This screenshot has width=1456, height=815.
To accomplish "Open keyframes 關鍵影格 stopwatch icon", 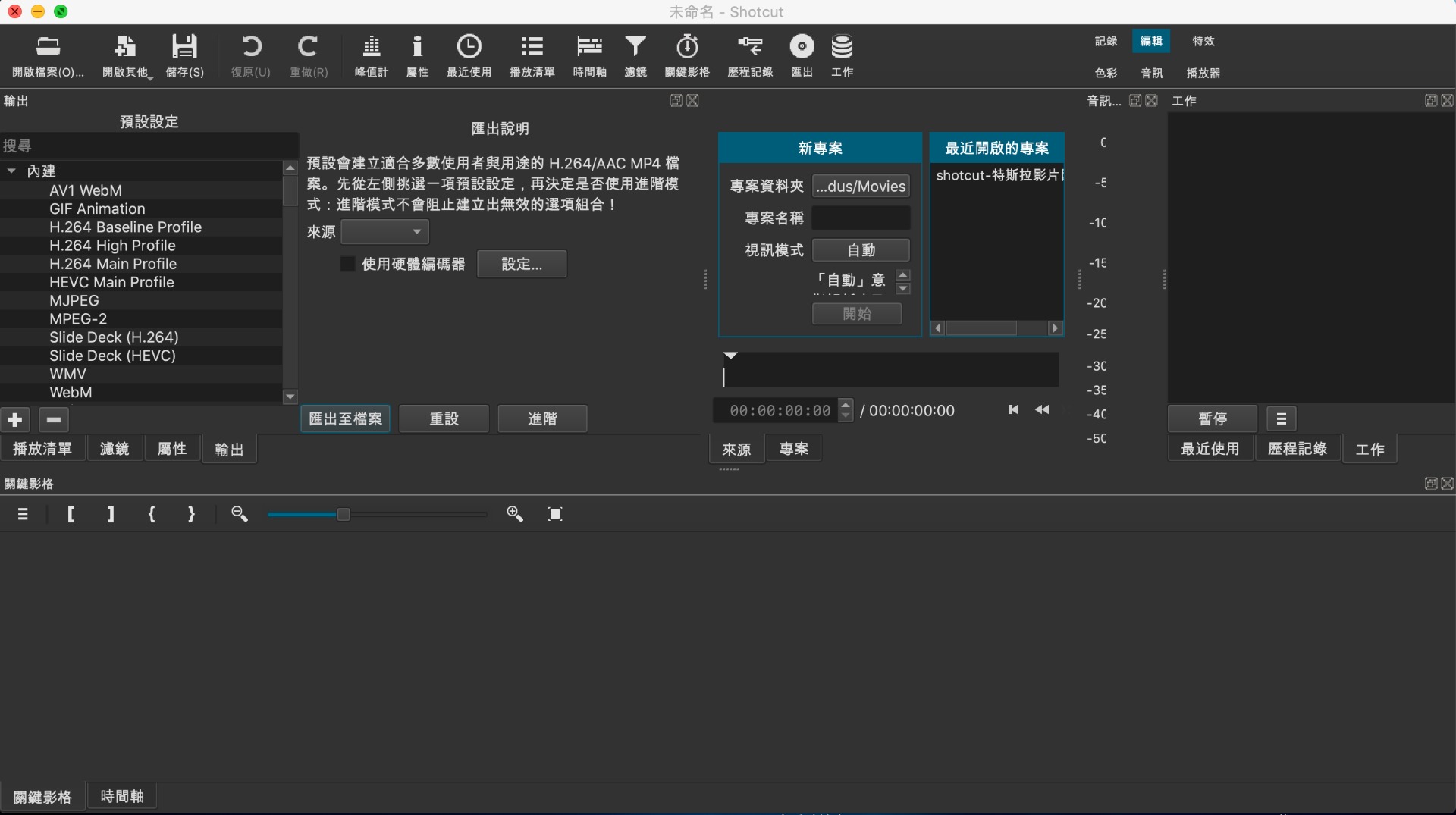I will click(x=687, y=55).
